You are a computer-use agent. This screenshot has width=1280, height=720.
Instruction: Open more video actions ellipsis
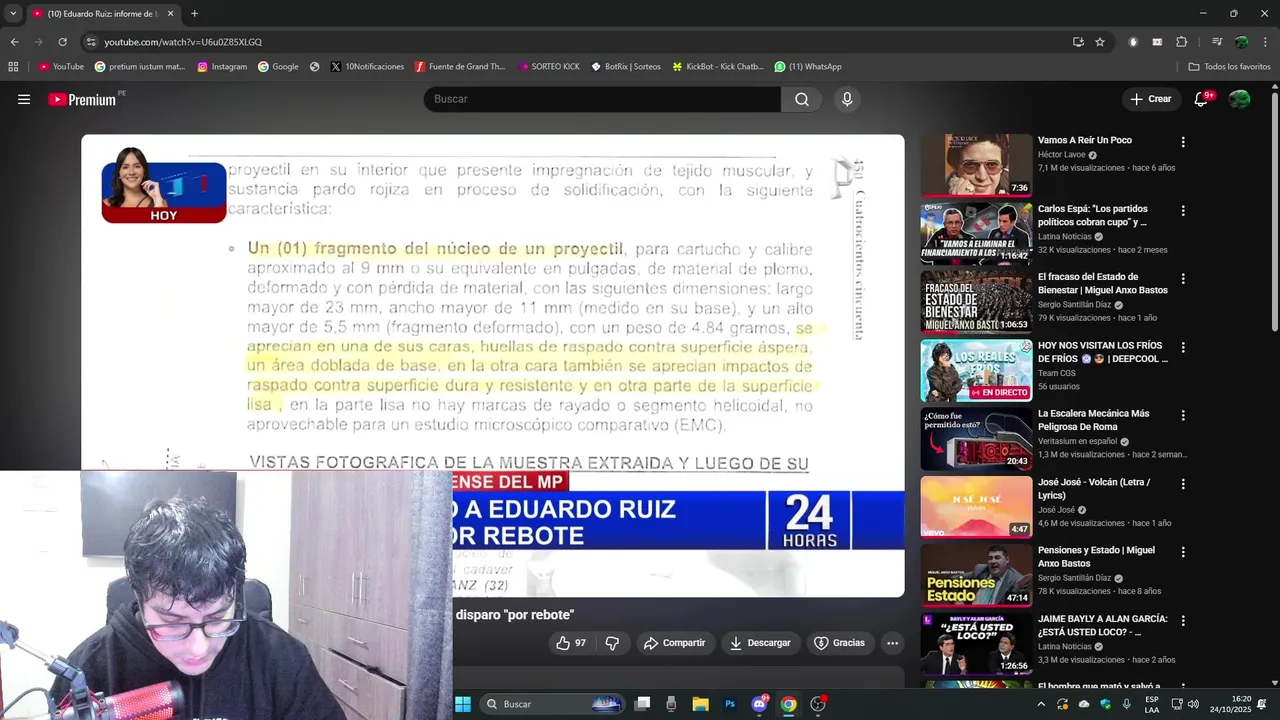(x=893, y=643)
